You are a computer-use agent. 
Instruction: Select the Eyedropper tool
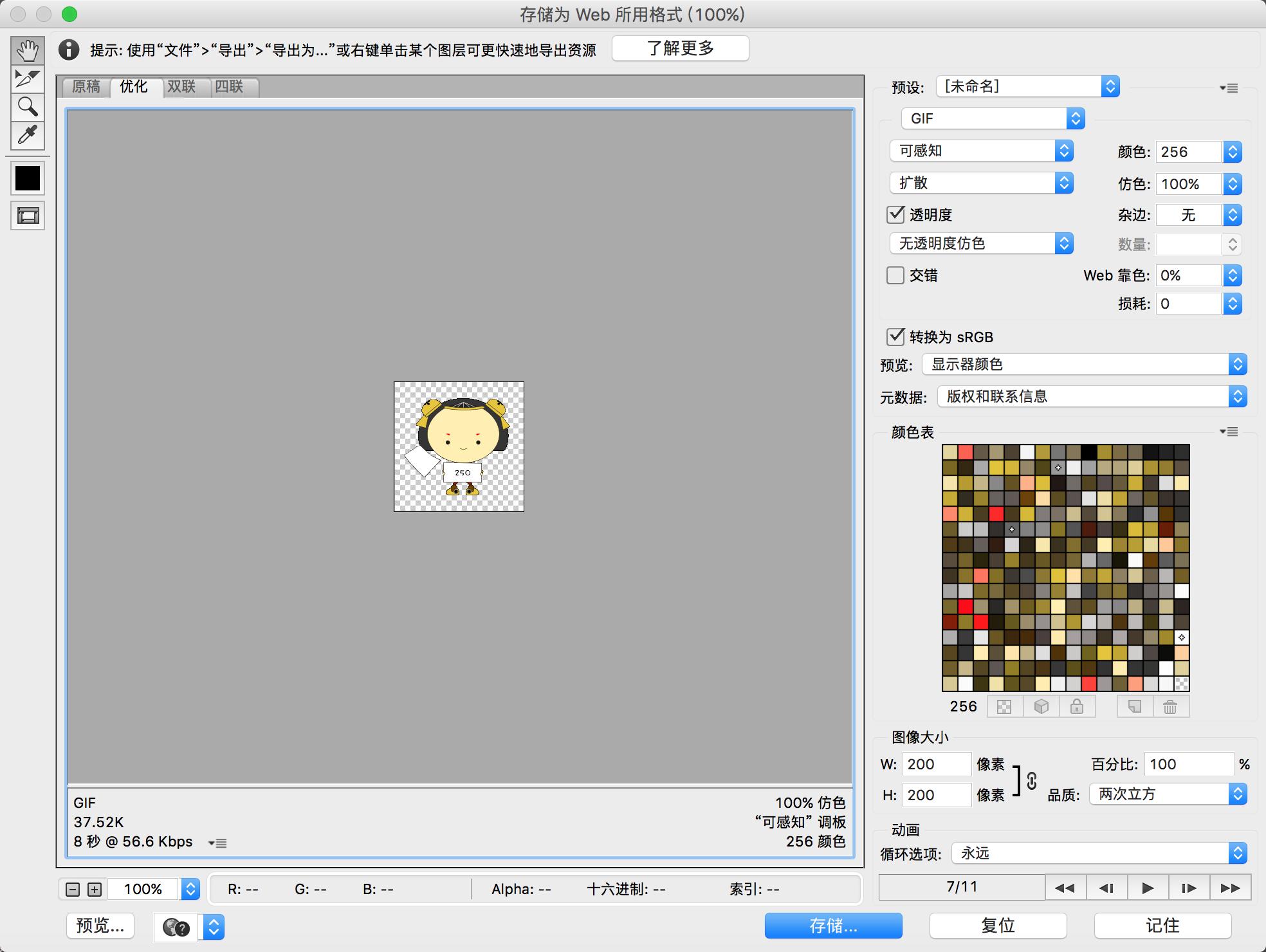coord(27,135)
